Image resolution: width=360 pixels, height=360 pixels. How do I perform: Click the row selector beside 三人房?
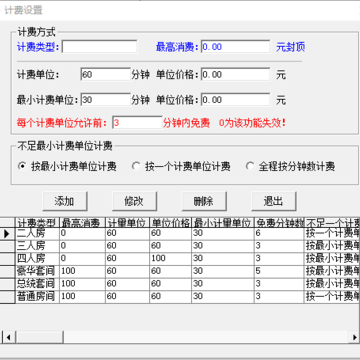pyautogui.click(x=7, y=246)
